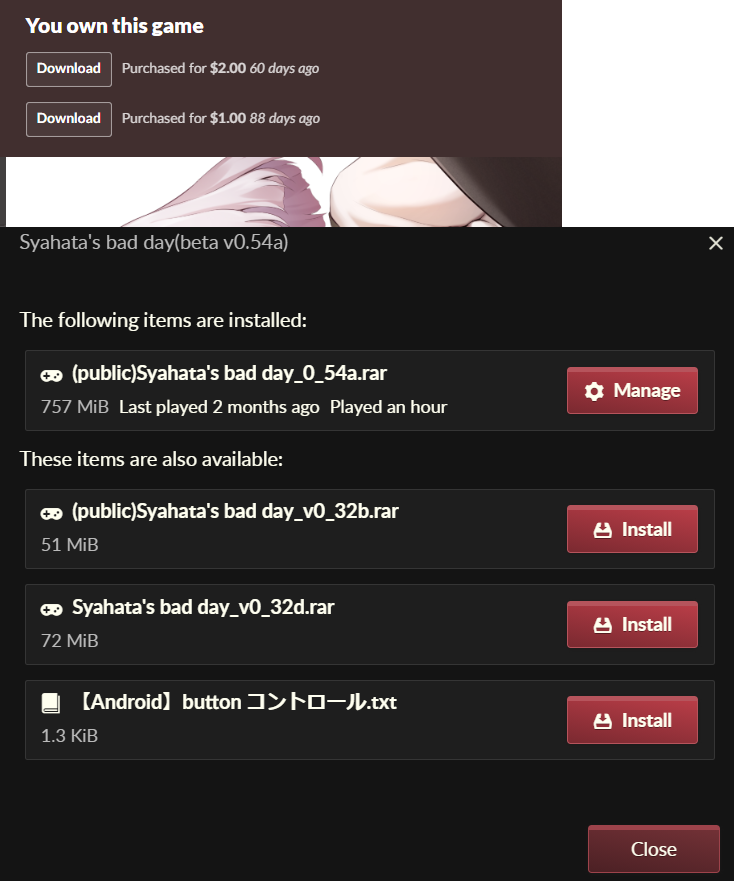Click the dialog title Syahata's bad day(beta v0.54a)
Image resolution: width=734 pixels, height=881 pixels.
click(153, 243)
